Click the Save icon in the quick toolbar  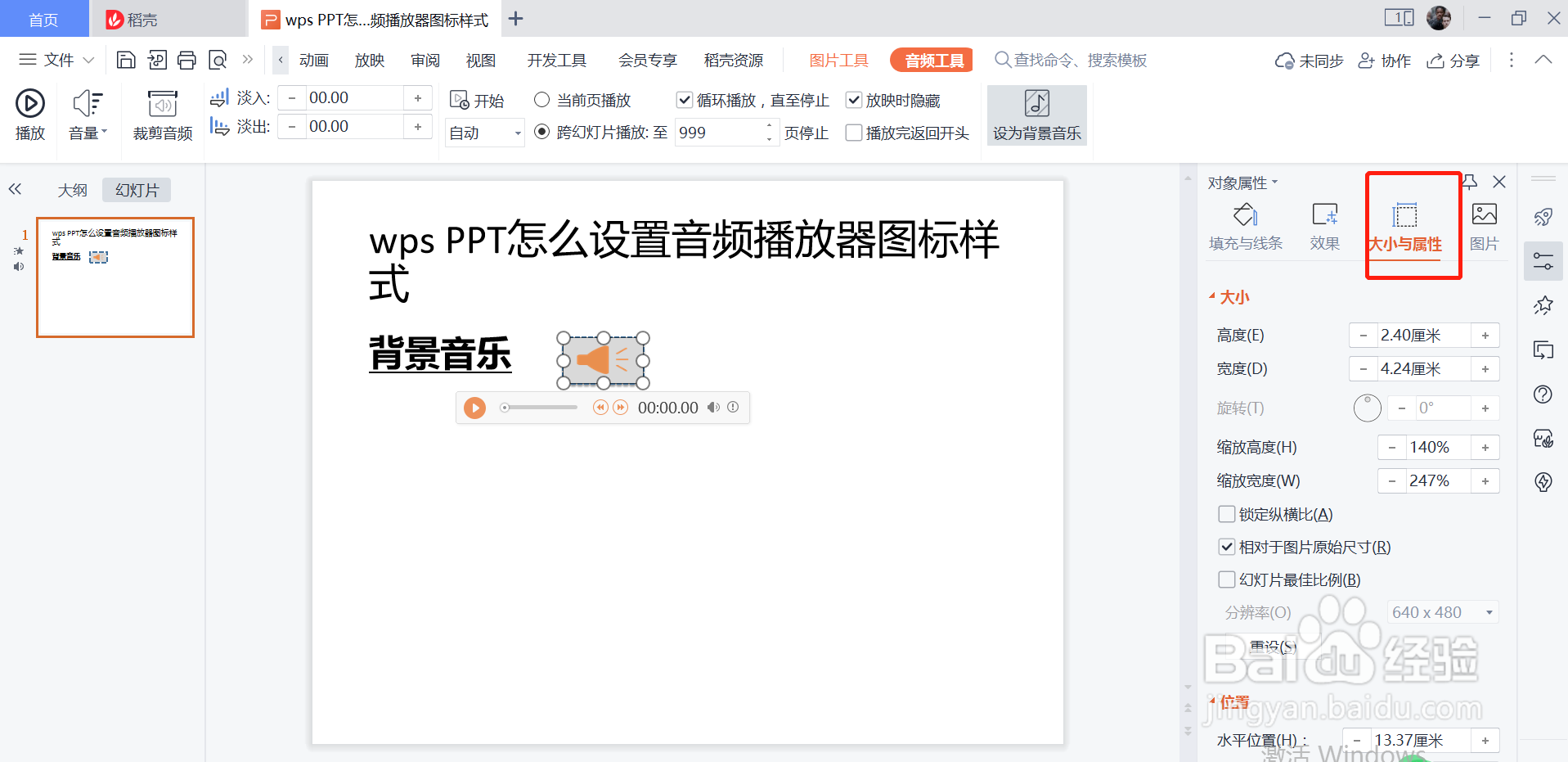pyautogui.click(x=126, y=60)
